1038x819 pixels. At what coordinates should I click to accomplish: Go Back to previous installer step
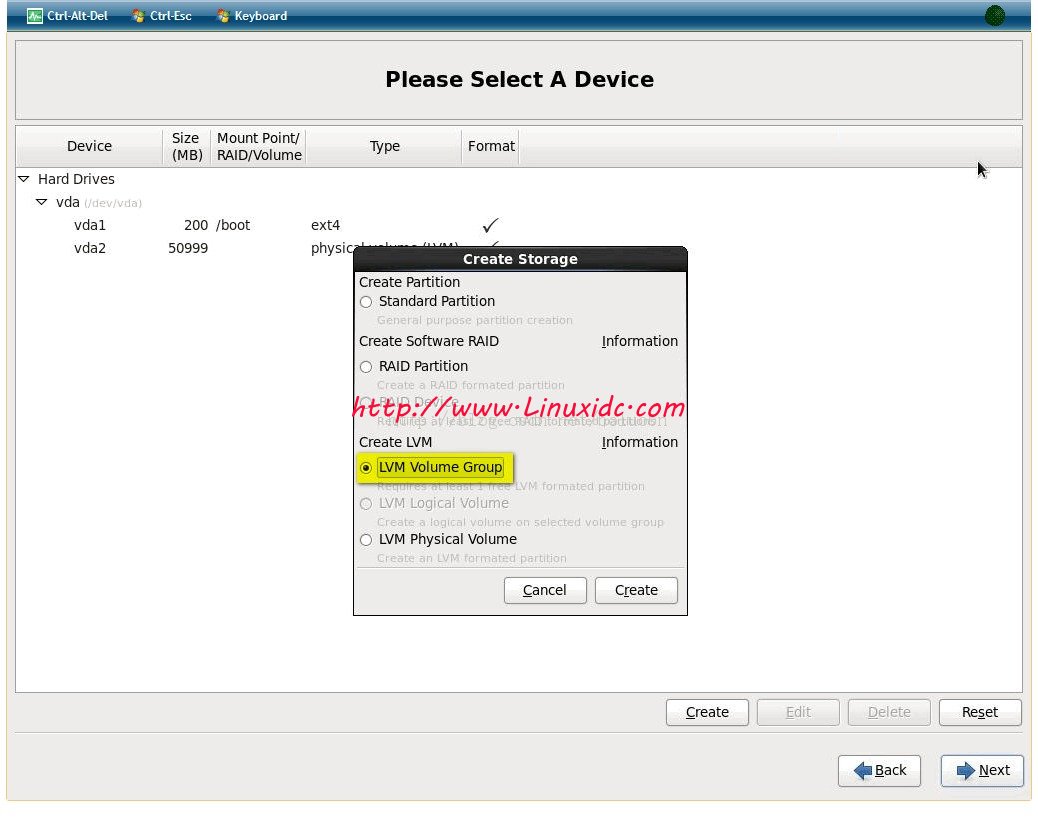(879, 771)
